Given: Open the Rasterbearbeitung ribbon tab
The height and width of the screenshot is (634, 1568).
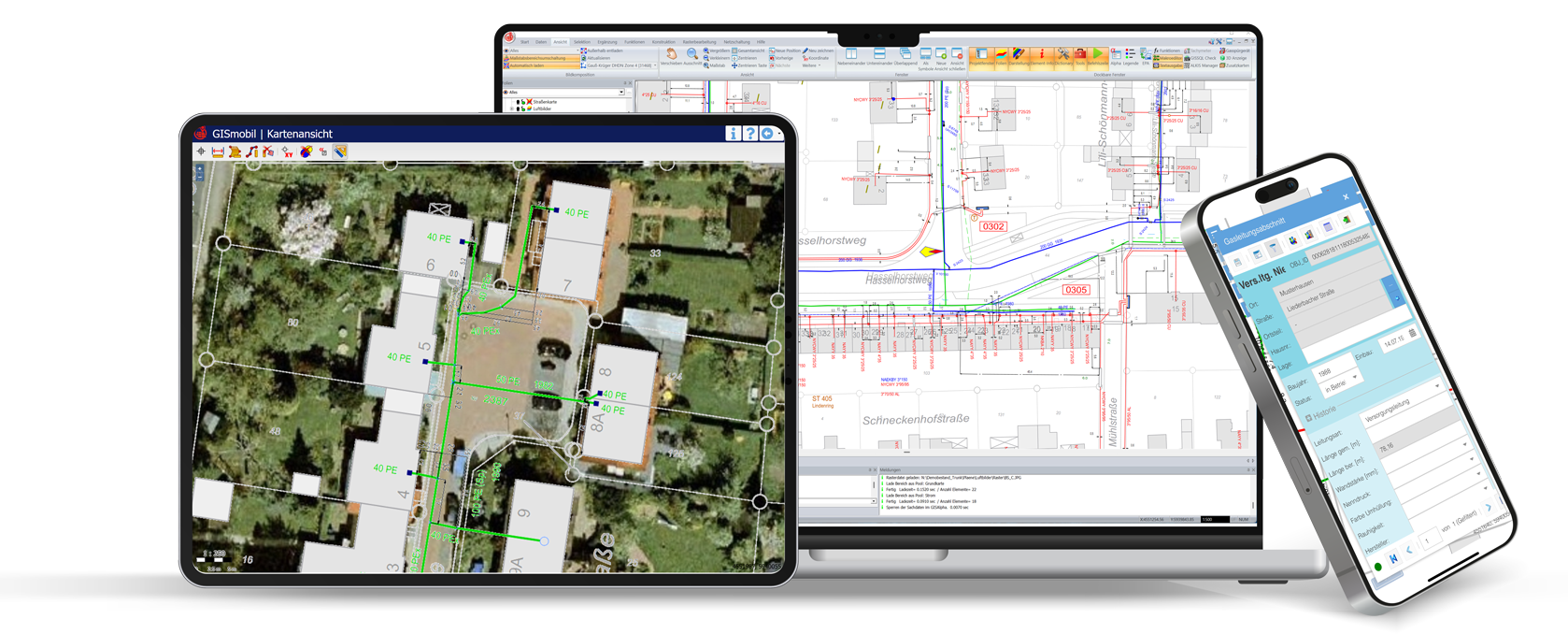Looking at the screenshot, I should tap(699, 42).
